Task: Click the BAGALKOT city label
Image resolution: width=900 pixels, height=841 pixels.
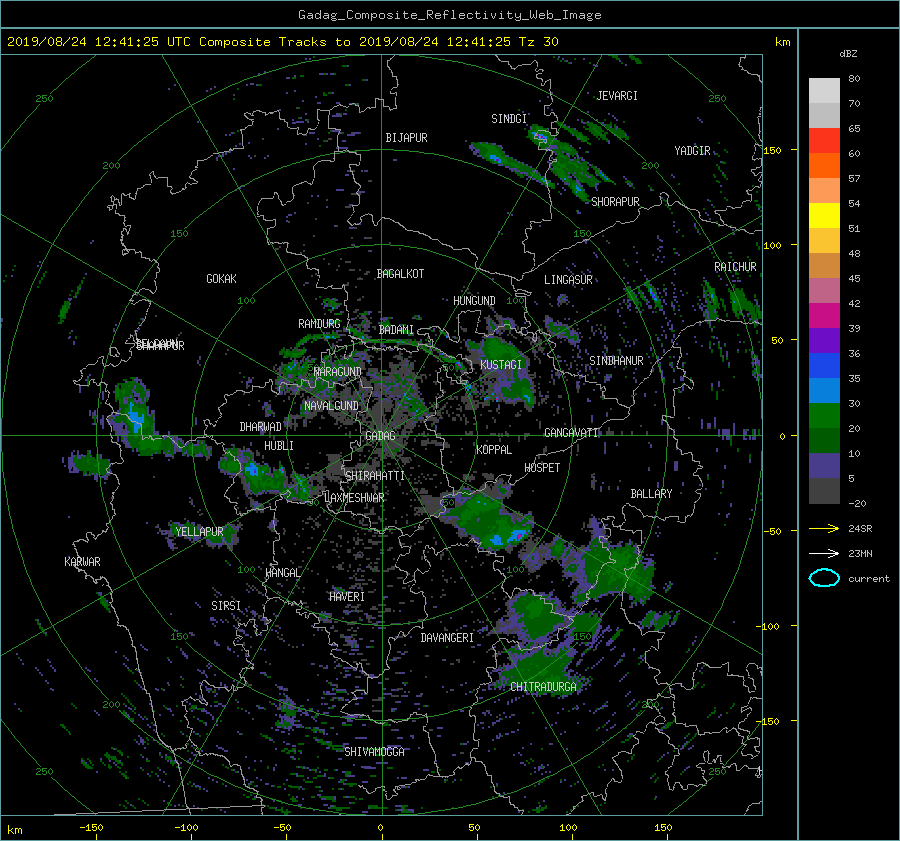Action: (x=400, y=274)
